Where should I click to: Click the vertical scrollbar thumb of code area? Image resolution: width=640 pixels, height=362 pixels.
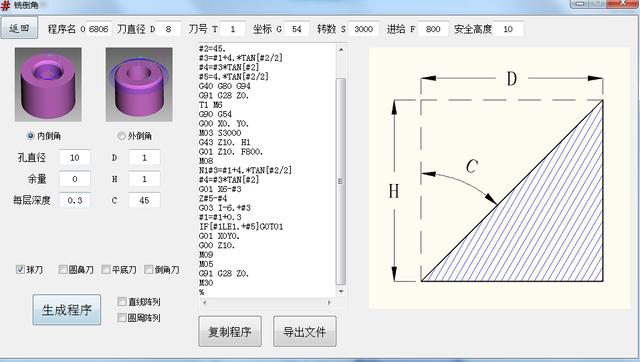pos(341,181)
